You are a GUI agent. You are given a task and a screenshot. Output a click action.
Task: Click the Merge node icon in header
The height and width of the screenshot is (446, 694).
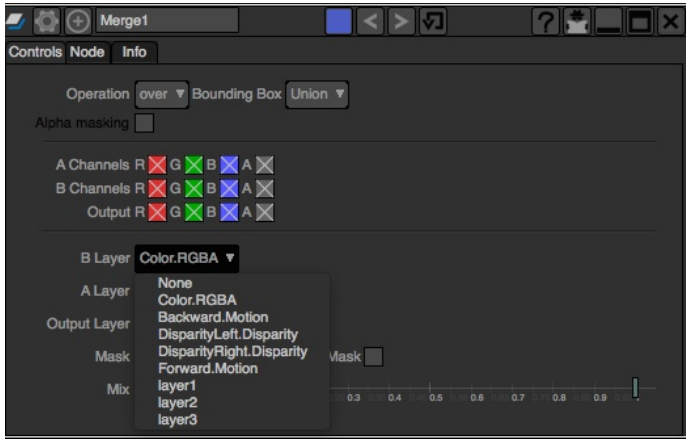pos(17,21)
